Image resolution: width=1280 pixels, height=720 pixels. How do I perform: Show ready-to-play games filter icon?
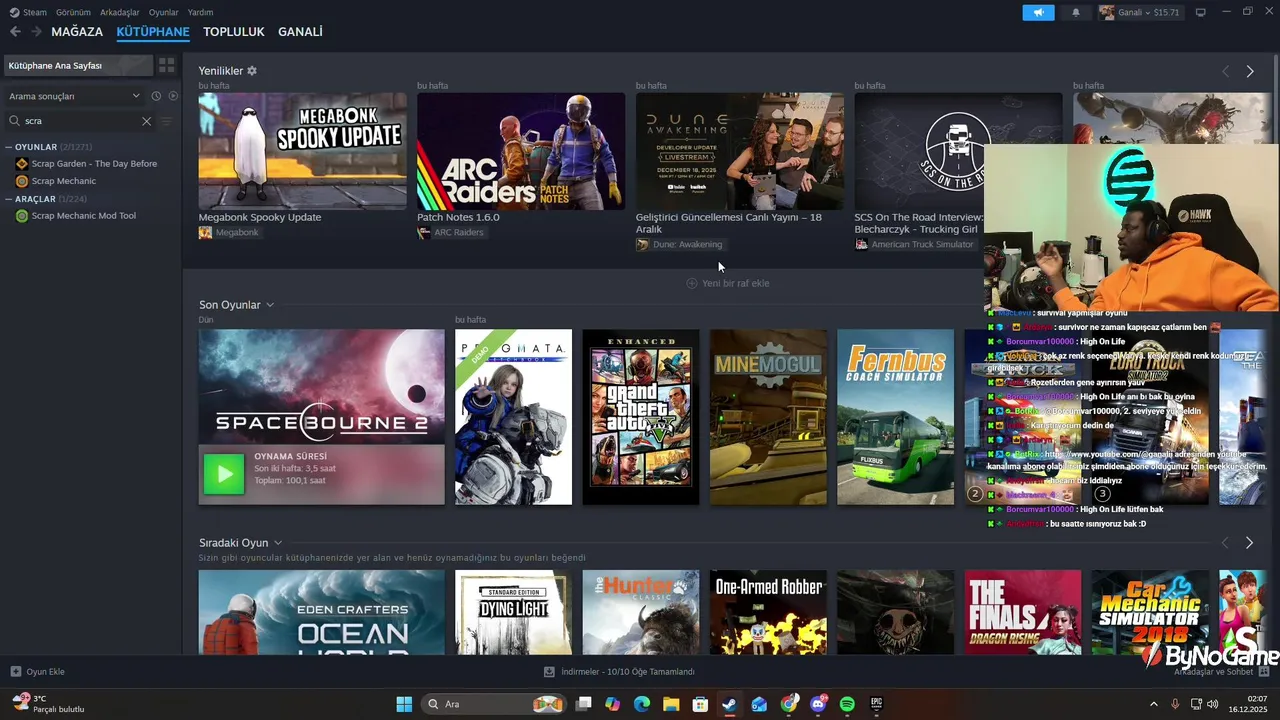[x=173, y=96]
